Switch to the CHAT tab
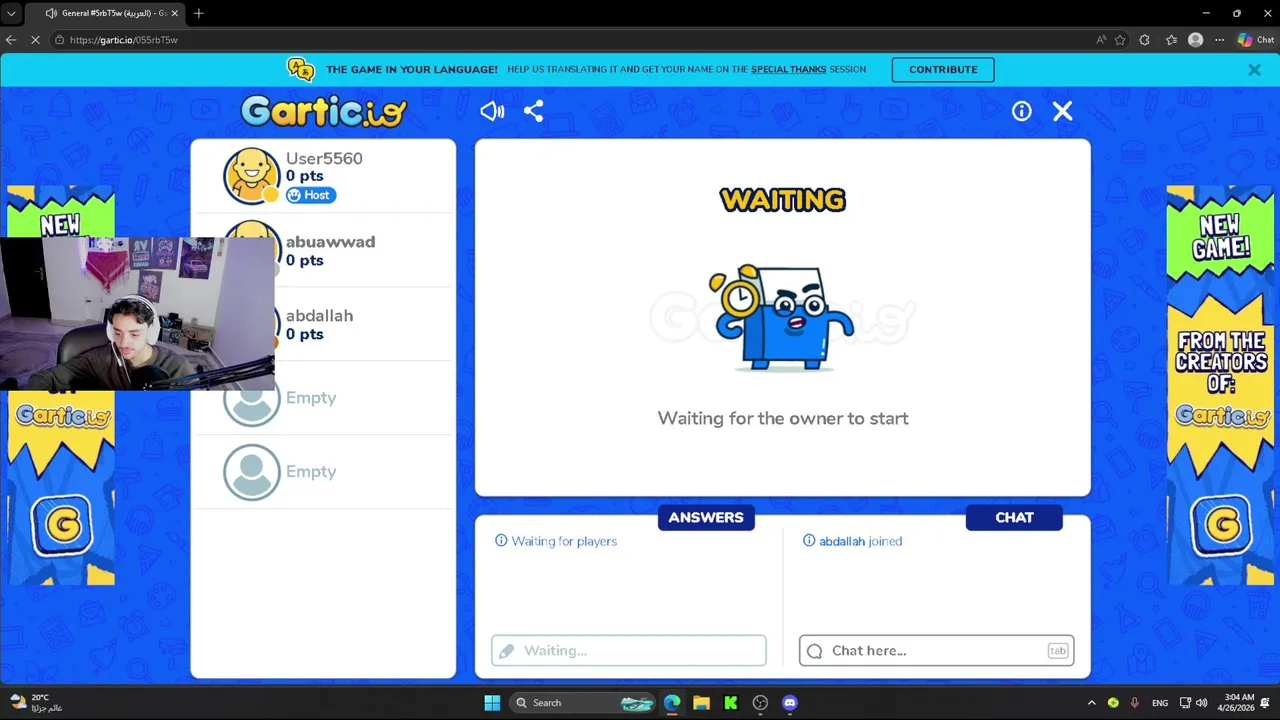Image resolution: width=1280 pixels, height=720 pixels. (x=1014, y=517)
